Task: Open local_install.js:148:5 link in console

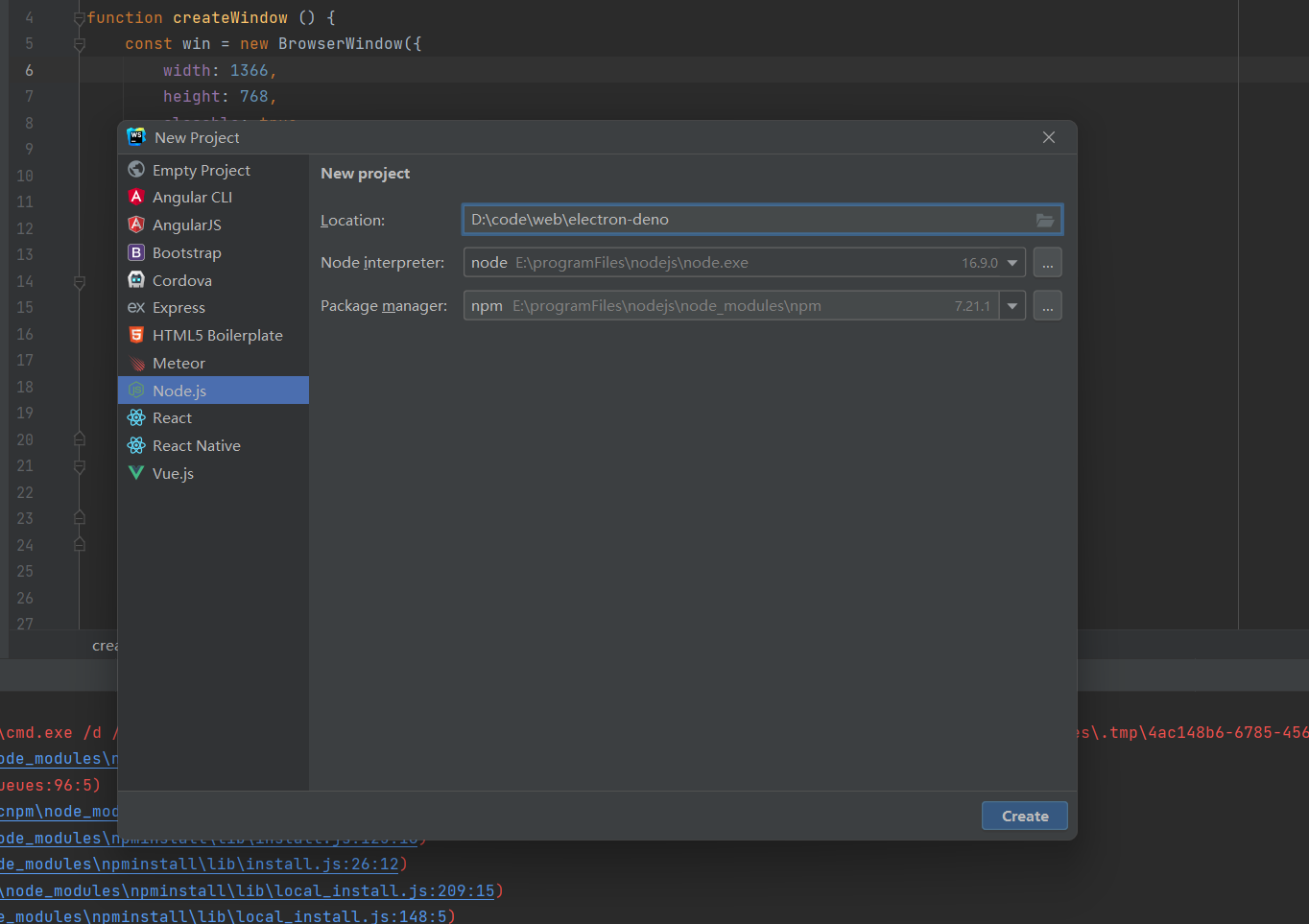Action: click(224, 916)
